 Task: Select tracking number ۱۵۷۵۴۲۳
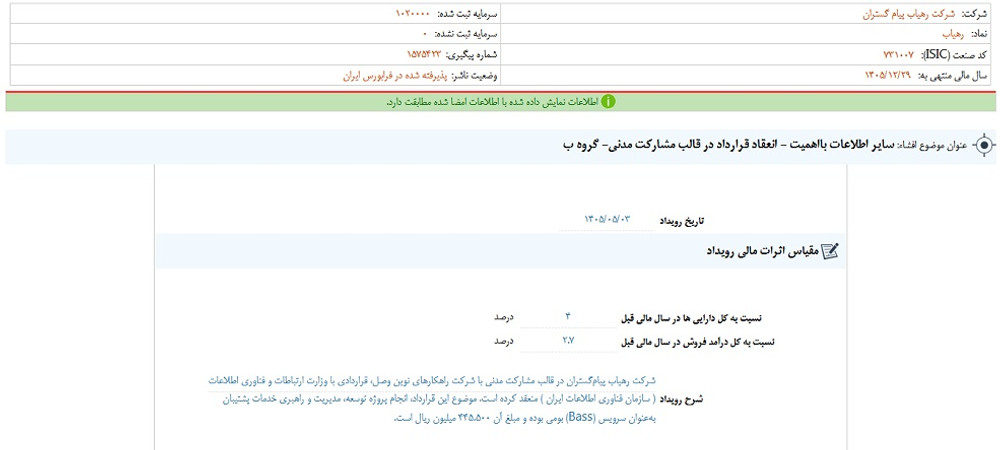point(423,55)
